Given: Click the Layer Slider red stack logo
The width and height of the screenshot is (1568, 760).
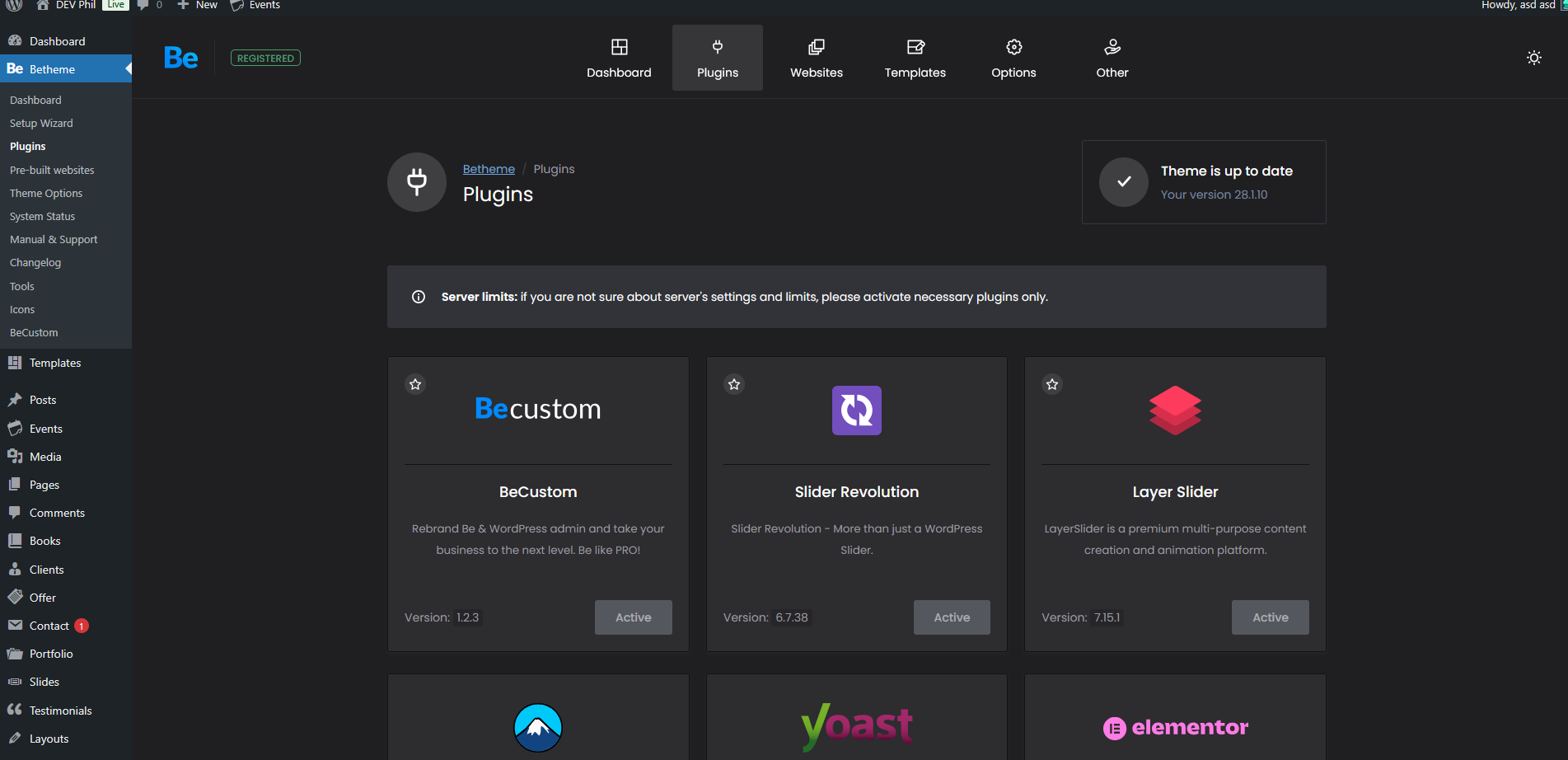Looking at the screenshot, I should click(1175, 410).
